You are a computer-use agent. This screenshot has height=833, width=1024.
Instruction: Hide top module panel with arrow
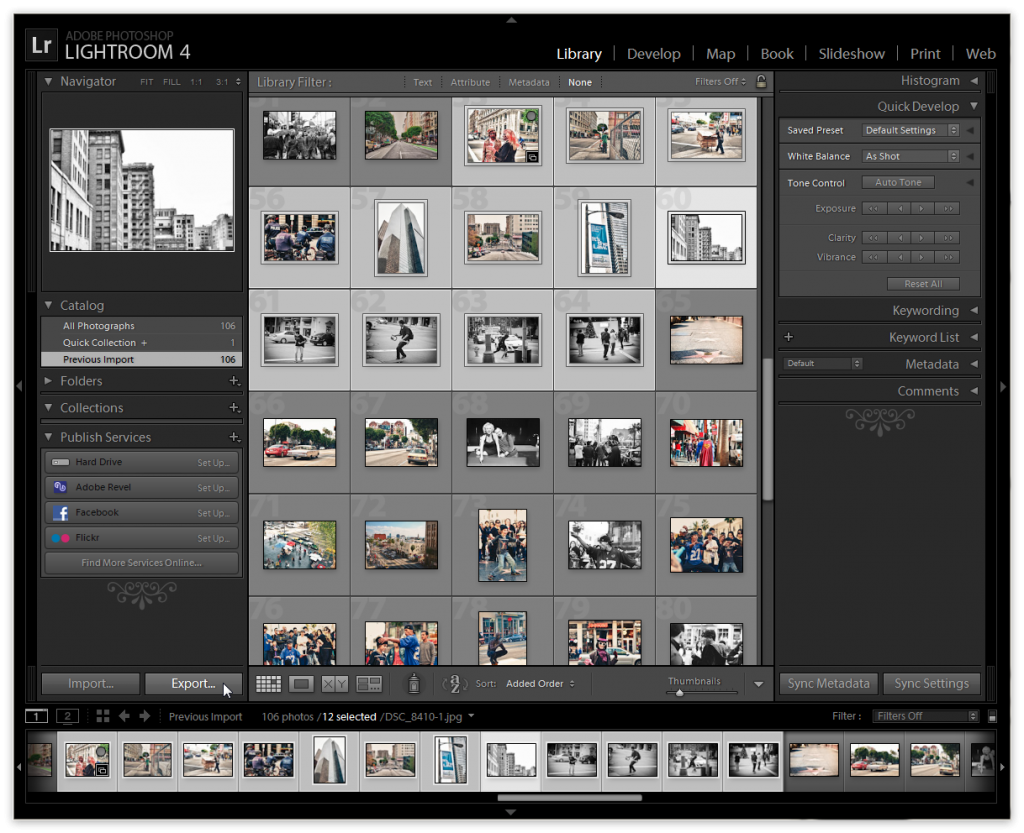click(511, 20)
